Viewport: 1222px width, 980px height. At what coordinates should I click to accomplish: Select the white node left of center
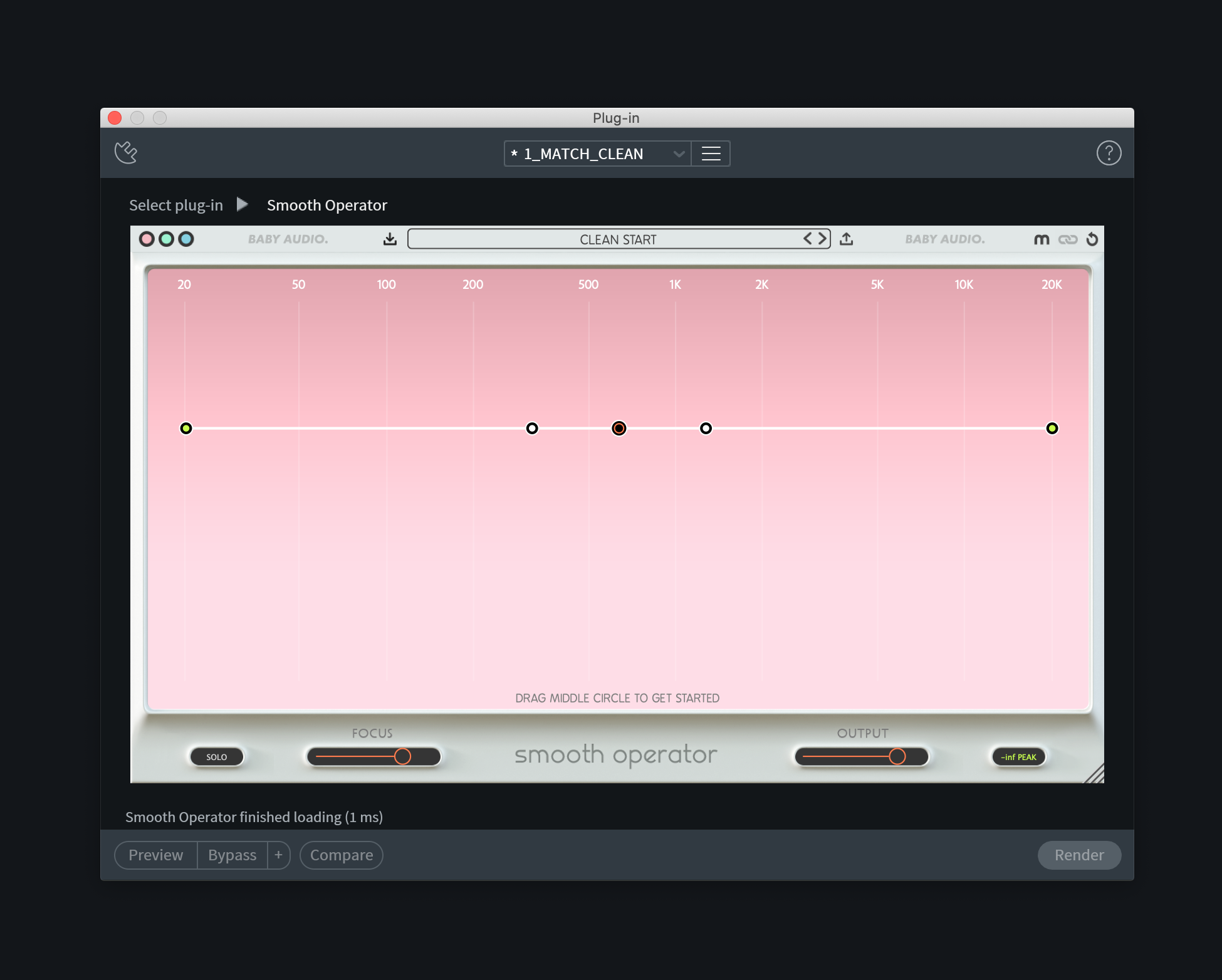(x=532, y=429)
